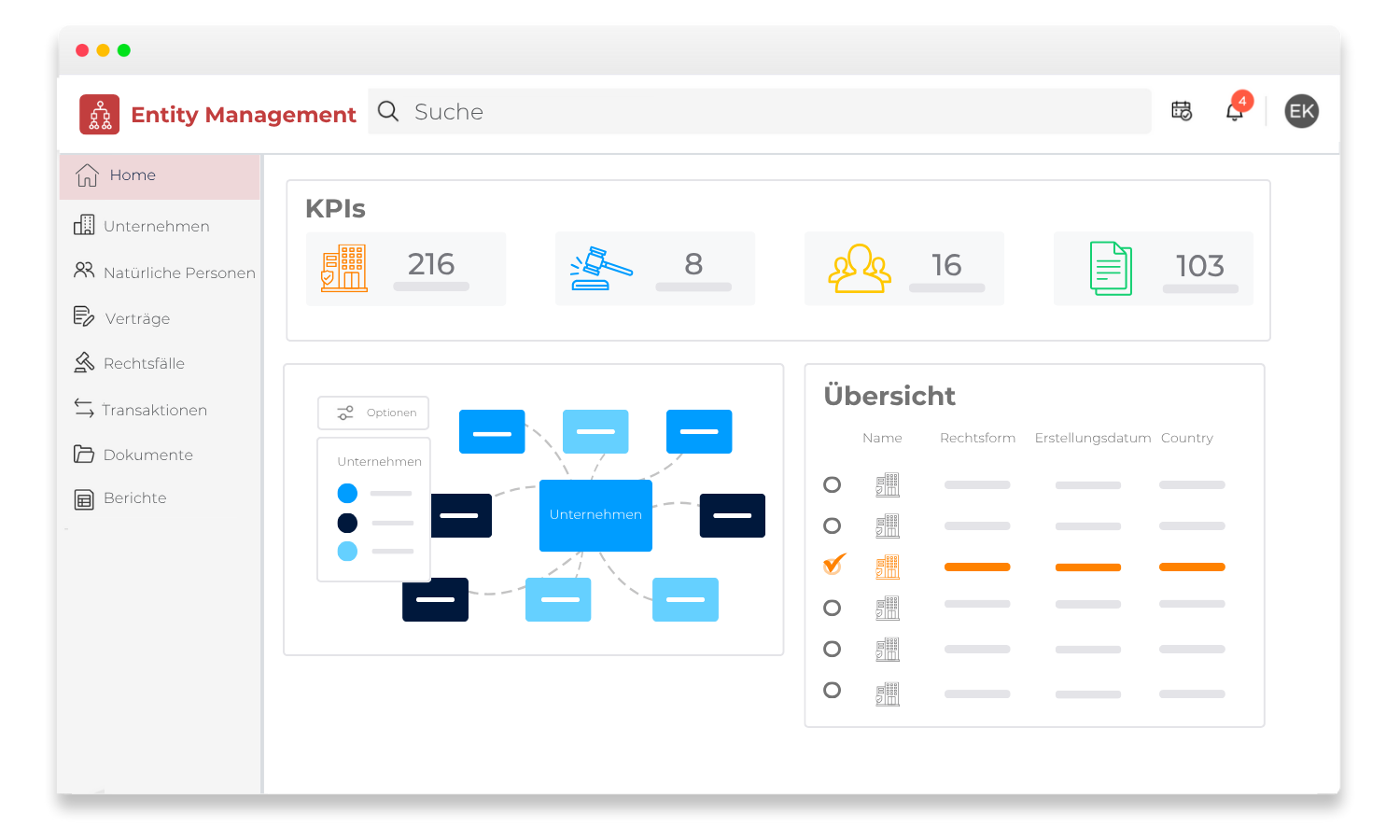1400x840 pixels.
Task: Sort by Erstellungsdatum column header
Action: pyautogui.click(x=1093, y=438)
